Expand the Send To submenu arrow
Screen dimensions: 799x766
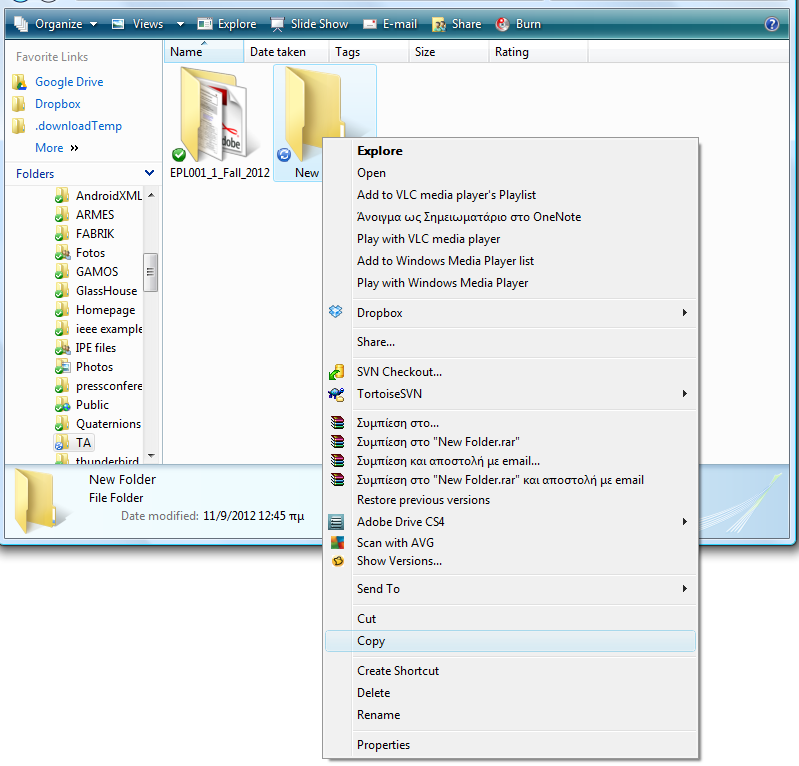tap(685, 589)
